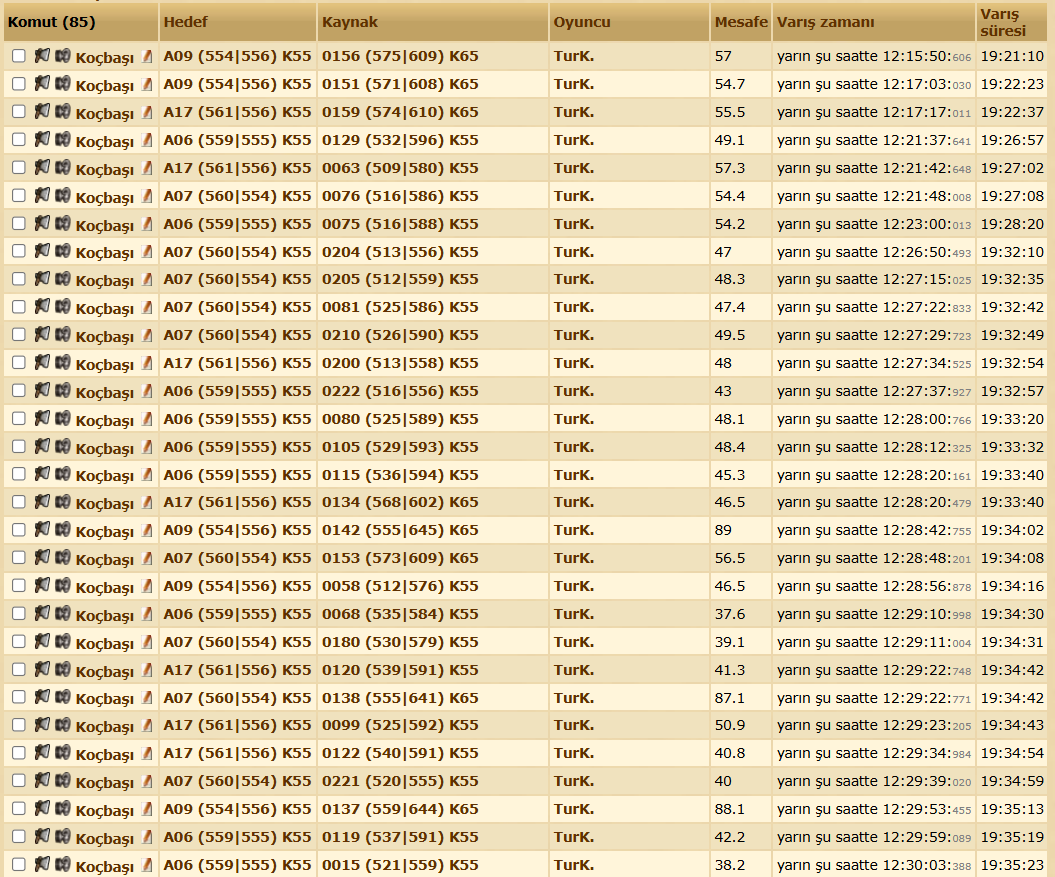Click rename pencil on the 0099 (525|592) row

point(147,726)
